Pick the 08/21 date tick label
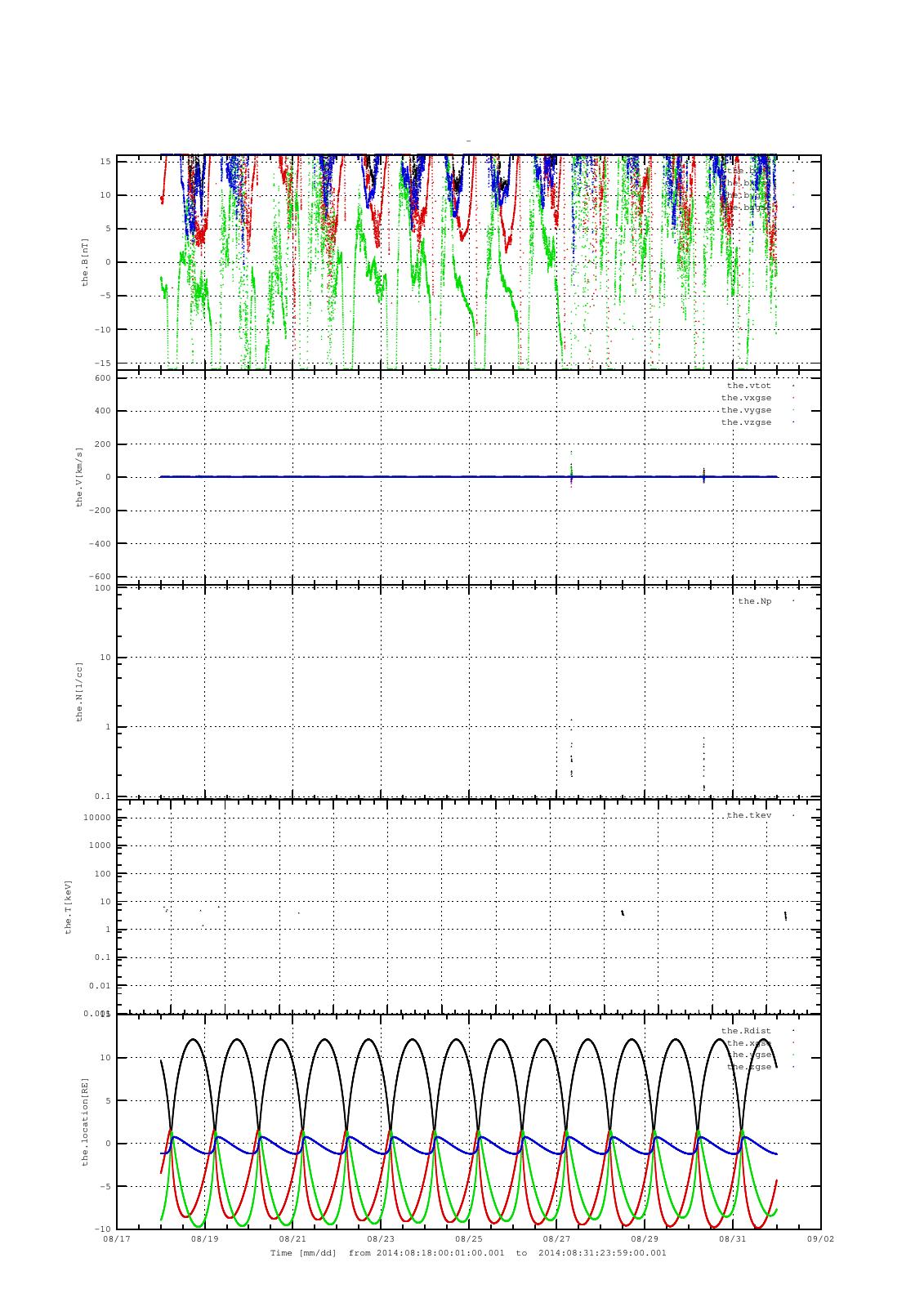This screenshot has width=924, height=1307. [292, 1238]
